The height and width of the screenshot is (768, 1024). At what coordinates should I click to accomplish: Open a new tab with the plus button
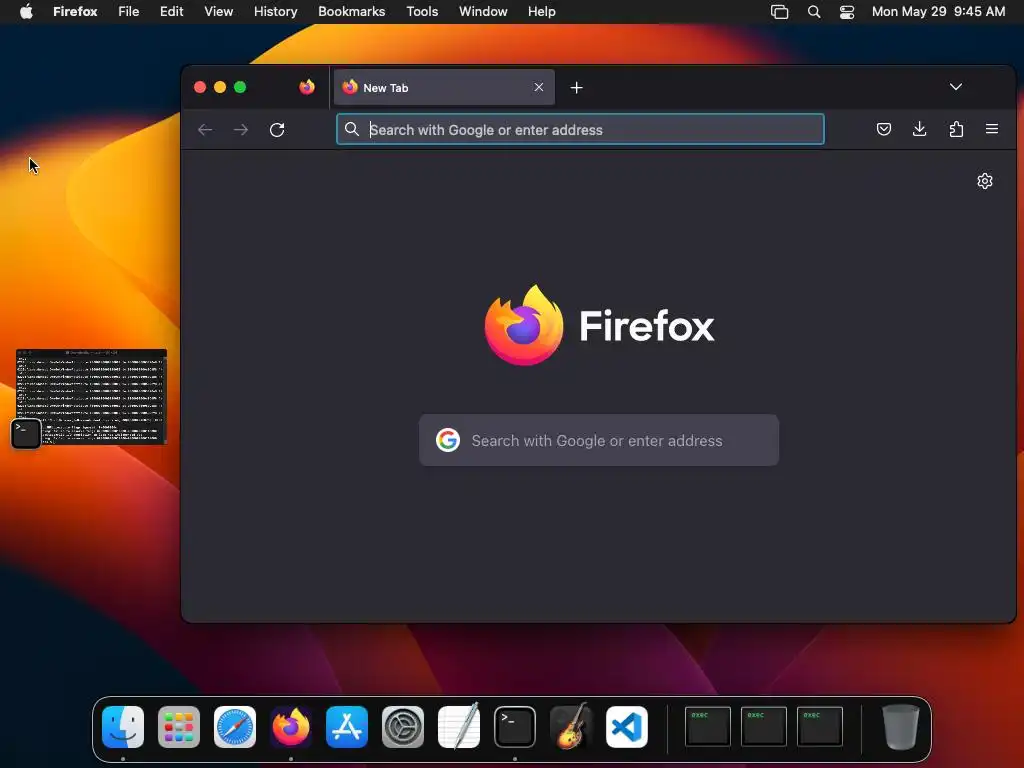(x=576, y=88)
